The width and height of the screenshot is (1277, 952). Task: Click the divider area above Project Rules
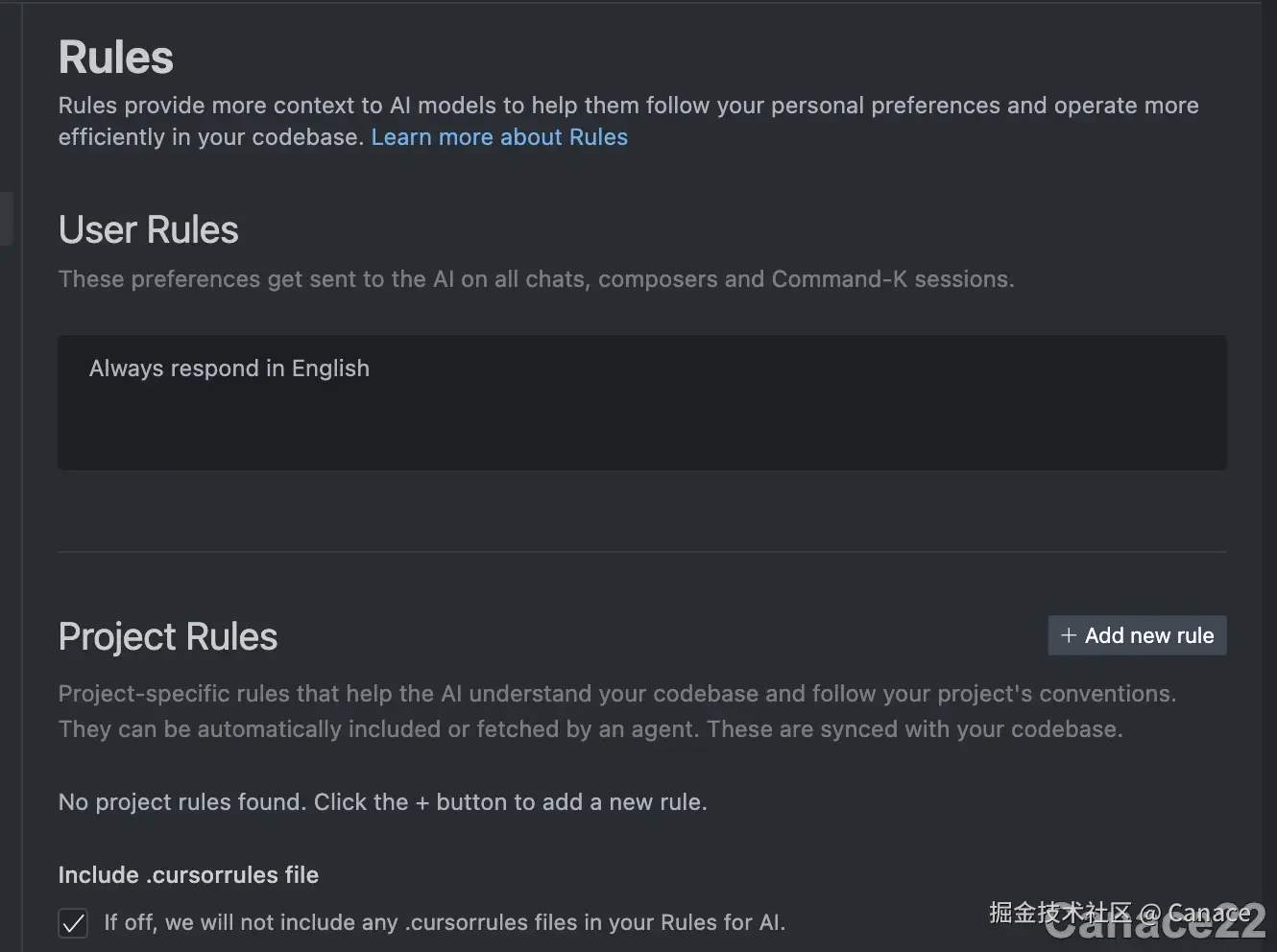coord(642,551)
